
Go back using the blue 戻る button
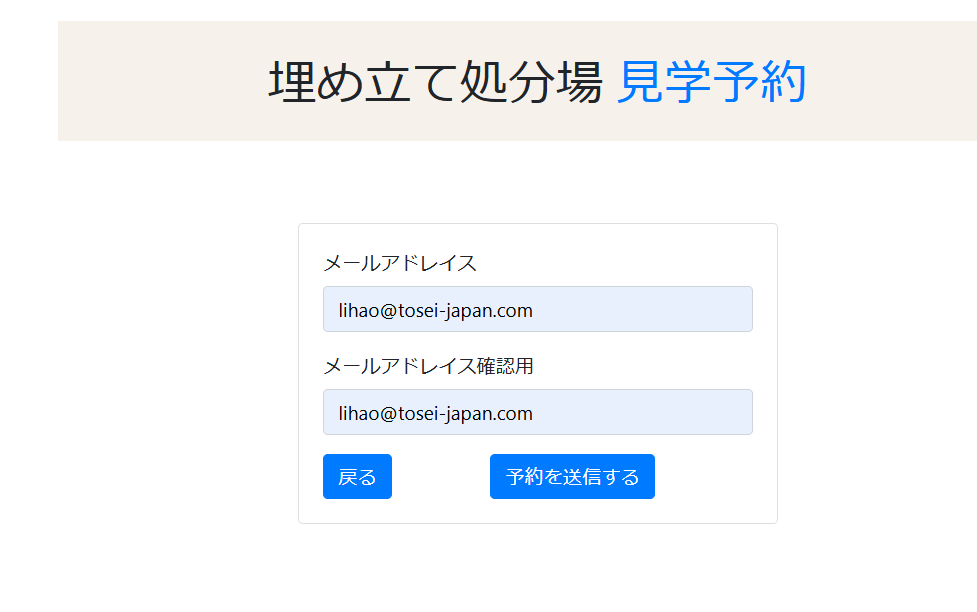(357, 476)
